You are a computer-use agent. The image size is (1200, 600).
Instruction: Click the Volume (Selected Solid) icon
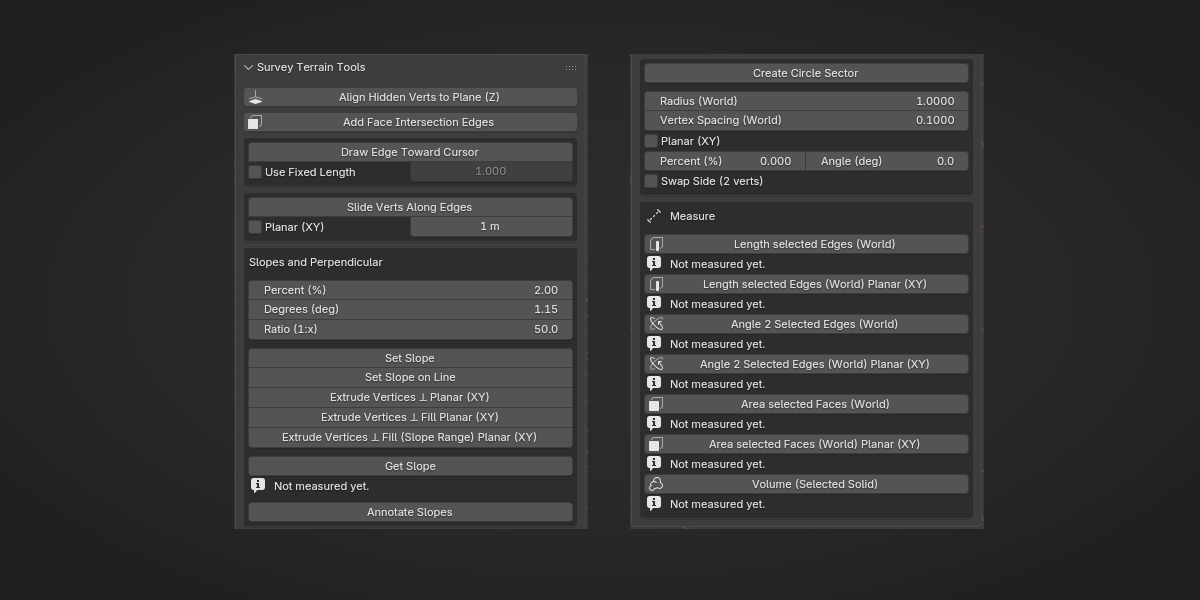(x=656, y=484)
